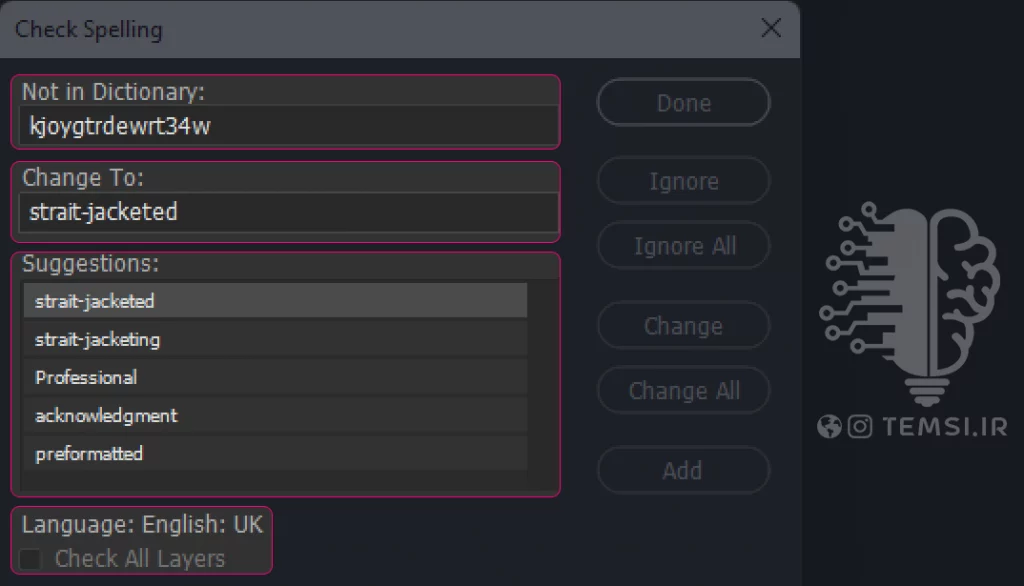
Task: Click the Ignore button
Action: pos(683,181)
